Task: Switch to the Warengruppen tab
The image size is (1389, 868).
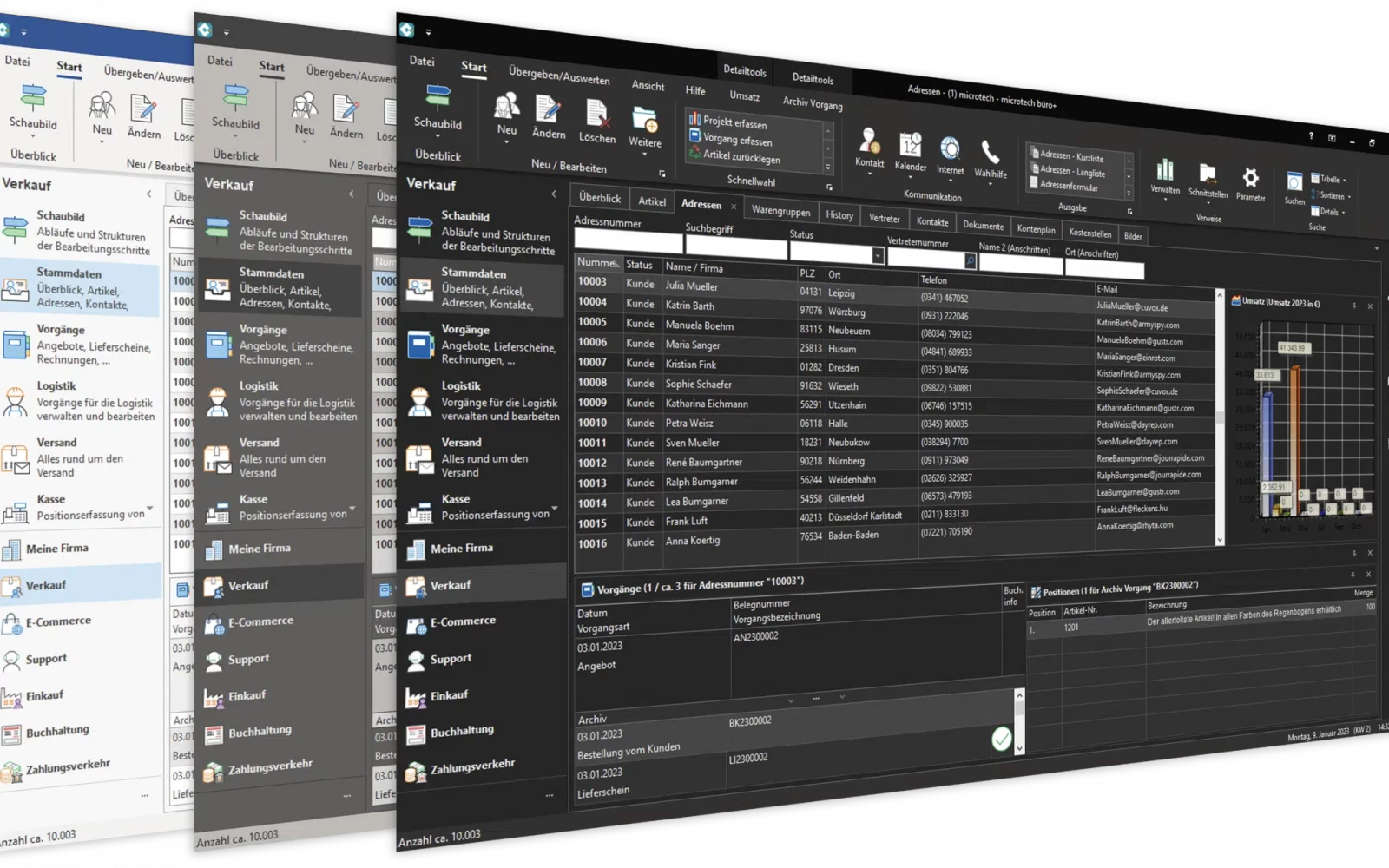Action: point(780,211)
